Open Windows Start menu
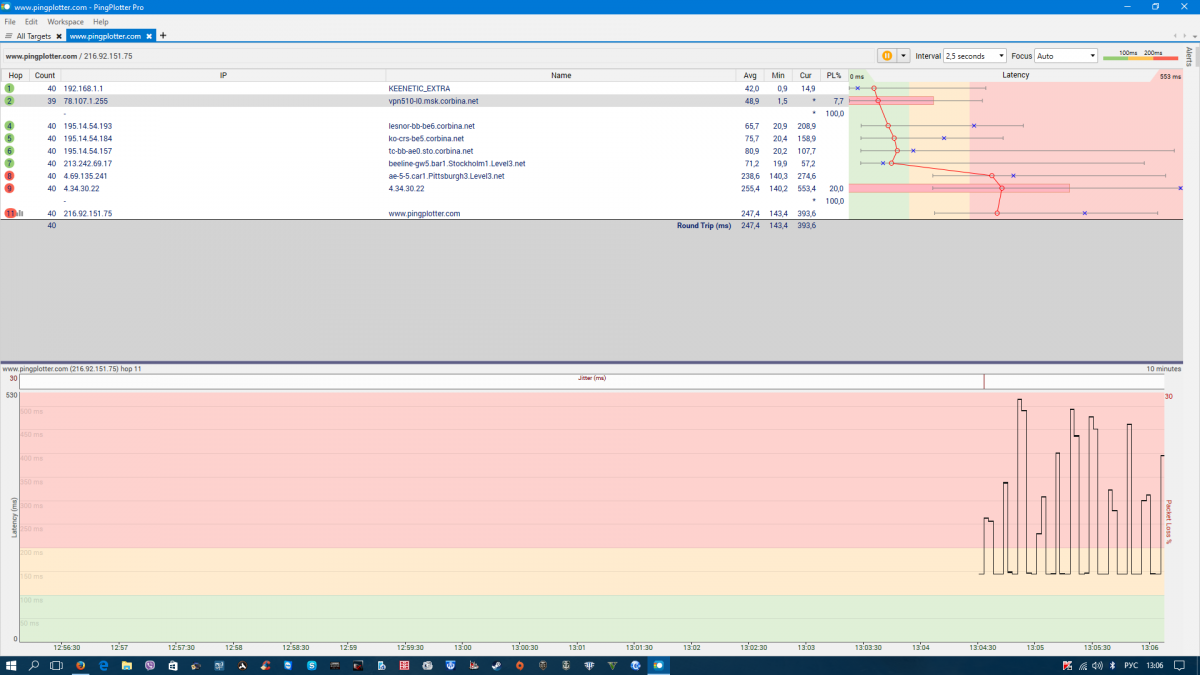 click(11, 665)
